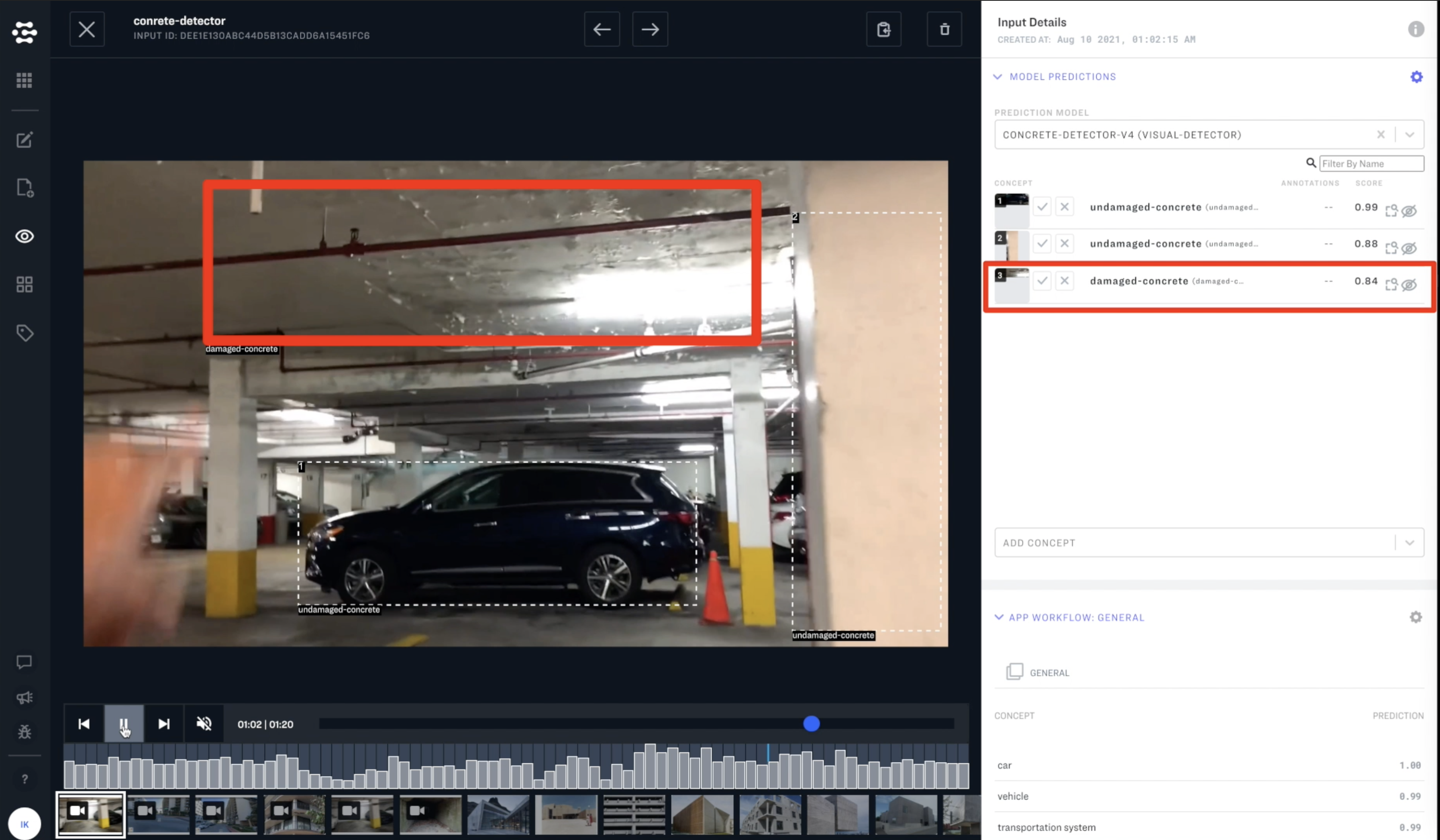Click the video progress slider handle
This screenshot has height=840, width=1440.
811,724
